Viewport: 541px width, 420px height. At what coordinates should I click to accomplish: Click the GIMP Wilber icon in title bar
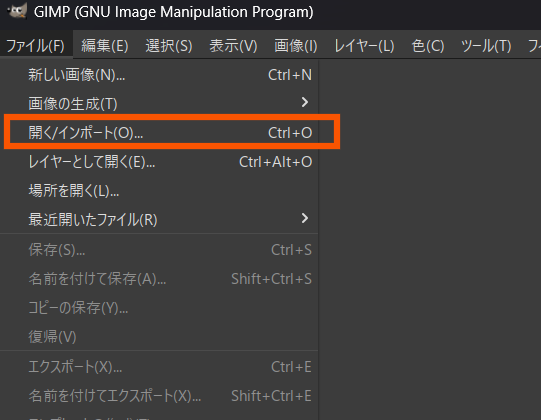point(17,11)
